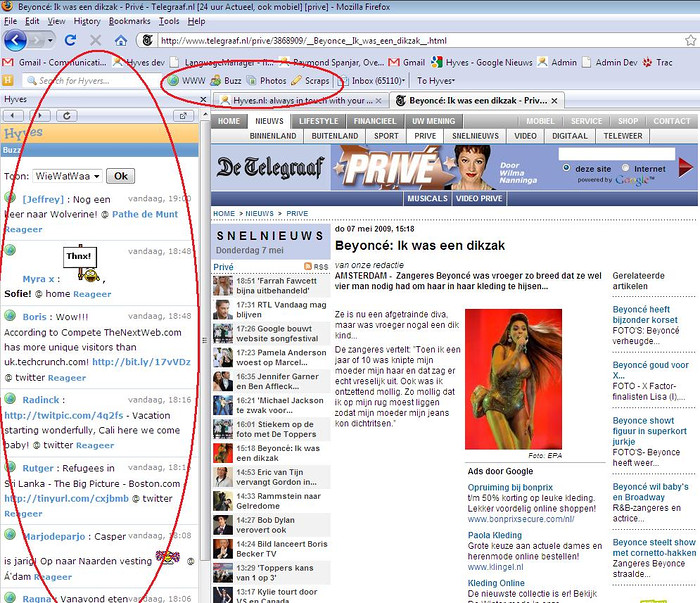Click the Ok button in Hyves sidebar
Screen dimensions: 700x603
point(120,176)
